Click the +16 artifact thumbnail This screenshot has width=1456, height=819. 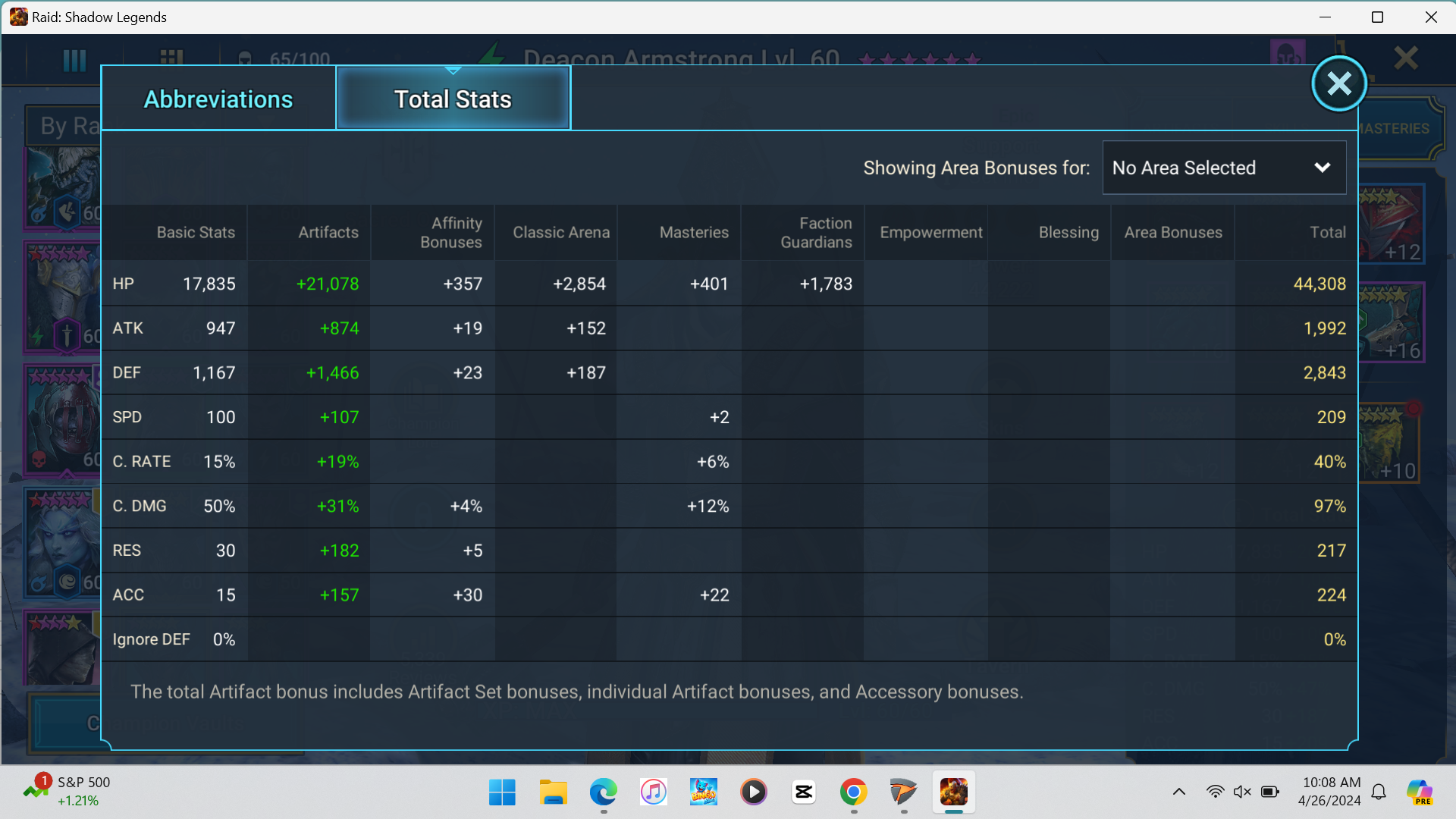pyautogui.click(x=1391, y=322)
